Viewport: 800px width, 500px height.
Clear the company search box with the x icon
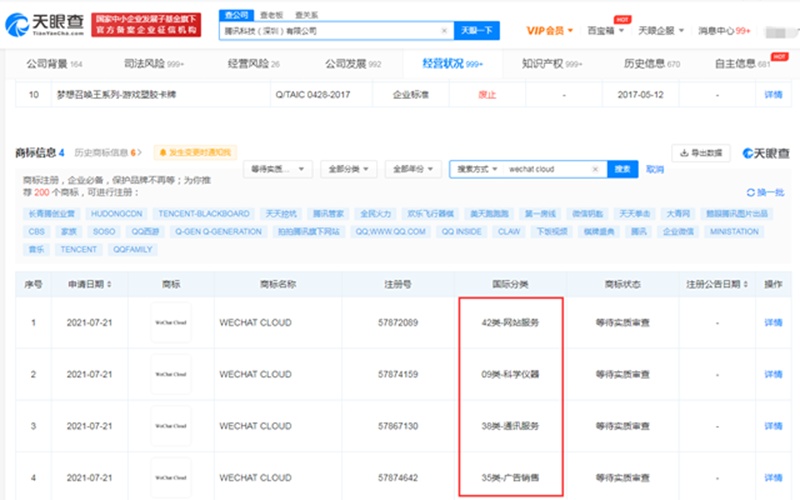(444, 31)
